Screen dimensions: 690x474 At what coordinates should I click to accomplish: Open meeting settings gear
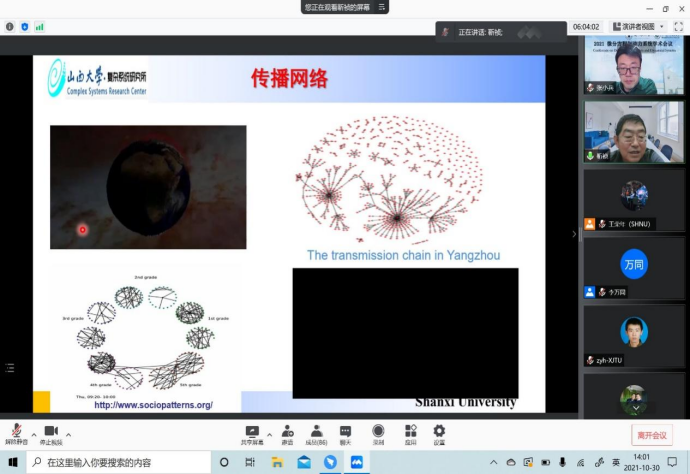439,432
